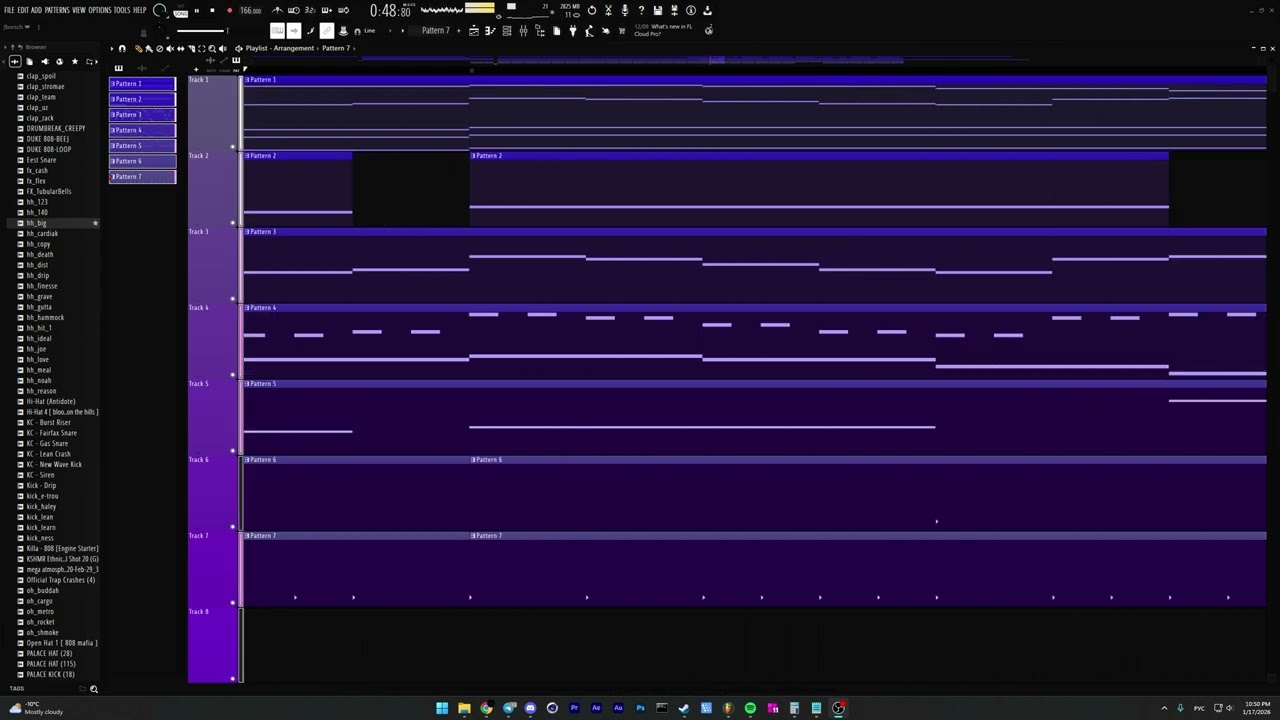The width and height of the screenshot is (1280, 720).
Task: Open the Pattern 7 pattern selector dropdown
Action: 436,31
